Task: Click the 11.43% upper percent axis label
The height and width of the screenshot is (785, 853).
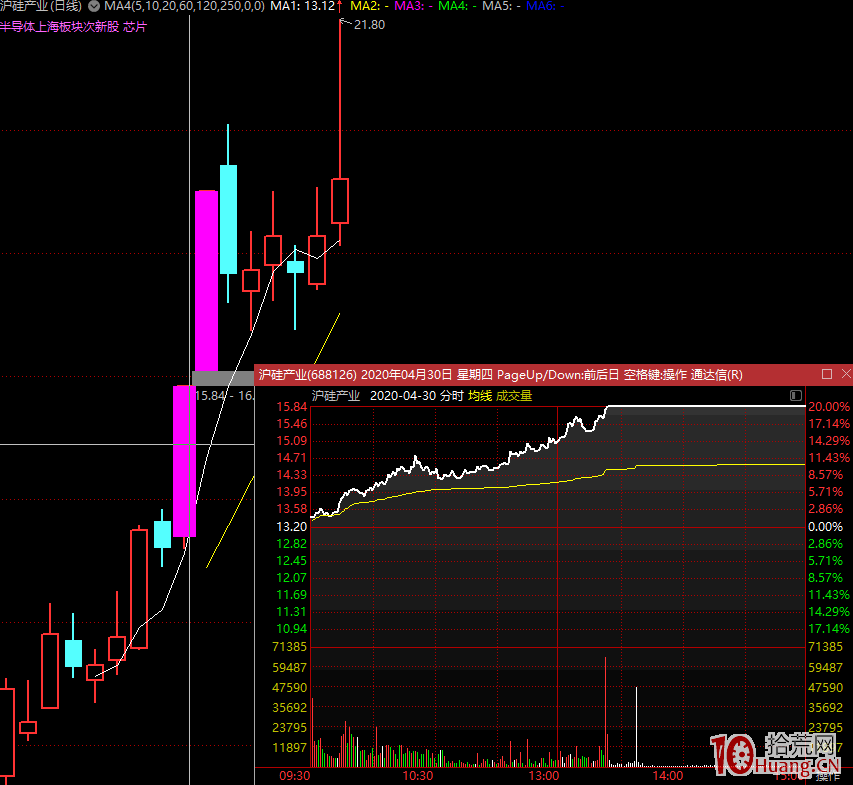Action: coord(829,458)
